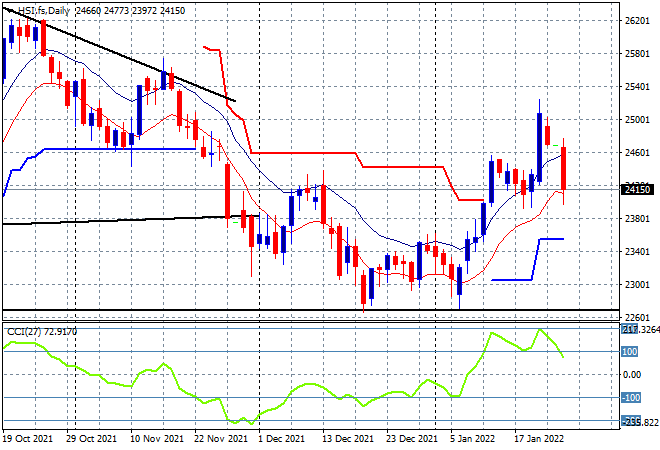Select the blue stepped support line near 23500
The height and width of the screenshot is (450, 660).
(551, 239)
